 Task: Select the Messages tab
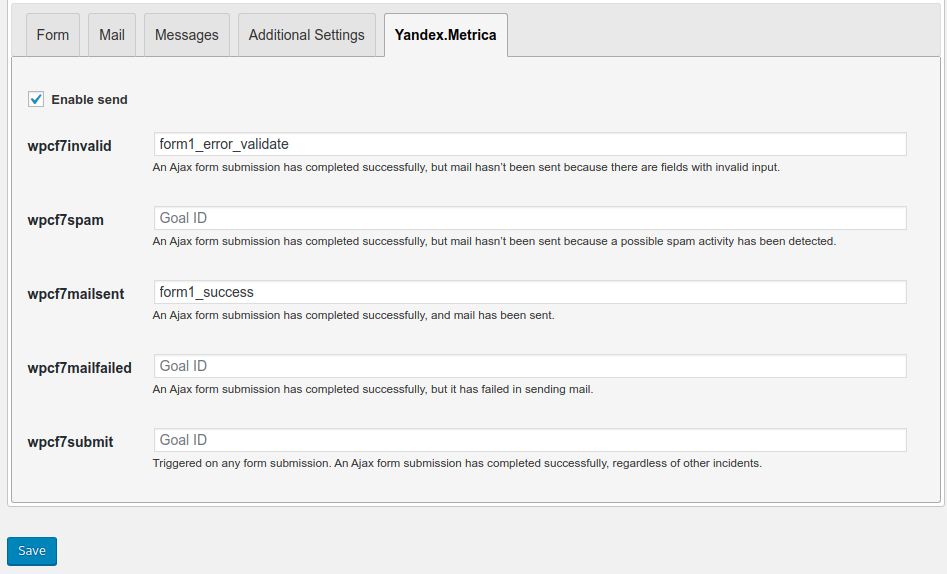tap(187, 35)
